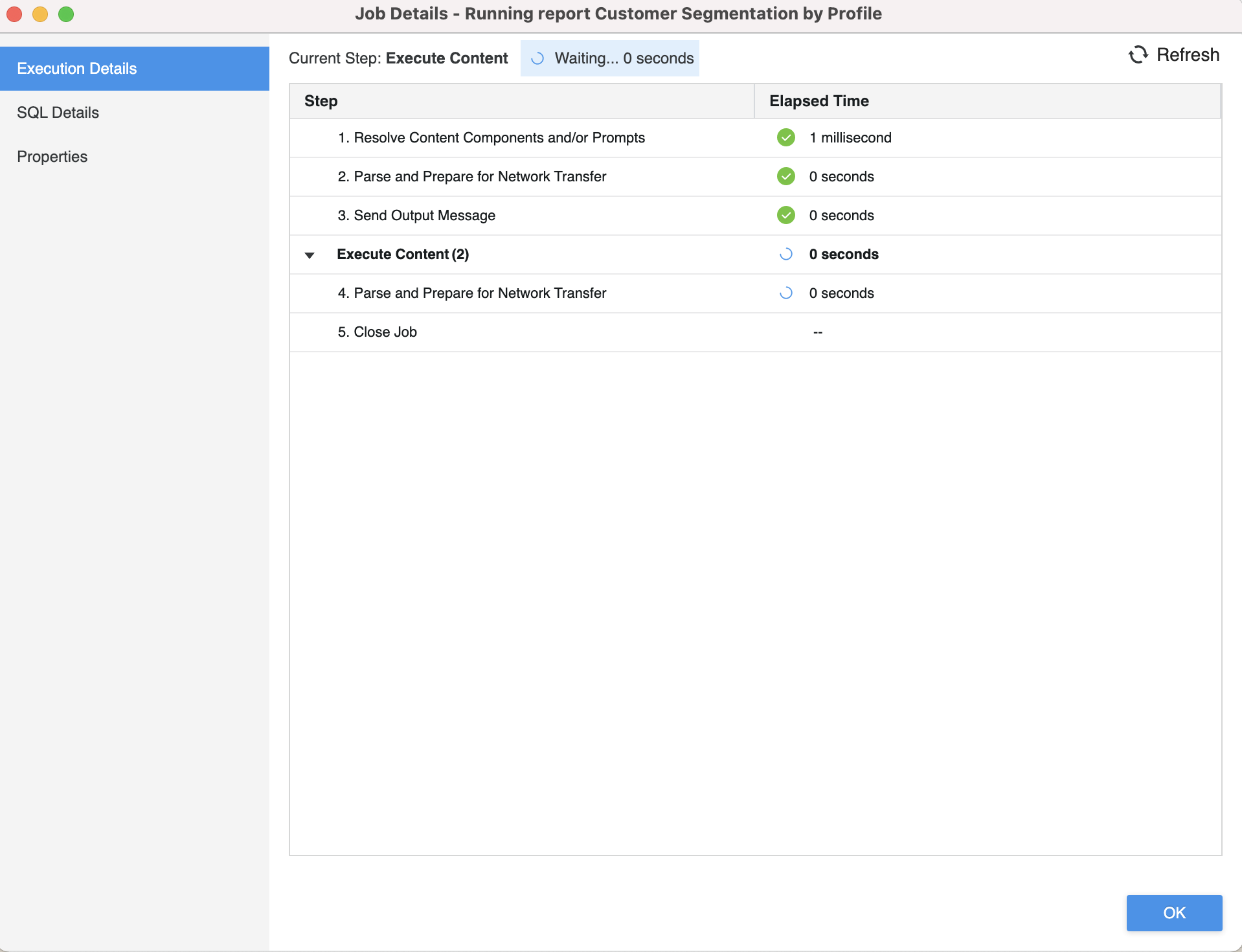Select step 1 Resolve Content Components row
Image resolution: width=1242 pixels, height=952 pixels.
(x=491, y=138)
